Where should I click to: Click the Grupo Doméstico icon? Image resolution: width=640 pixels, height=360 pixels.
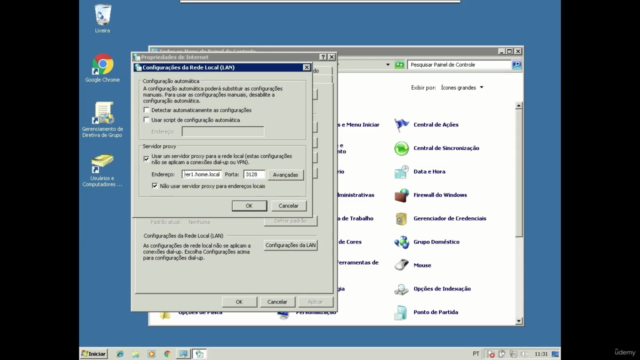(x=401, y=242)
